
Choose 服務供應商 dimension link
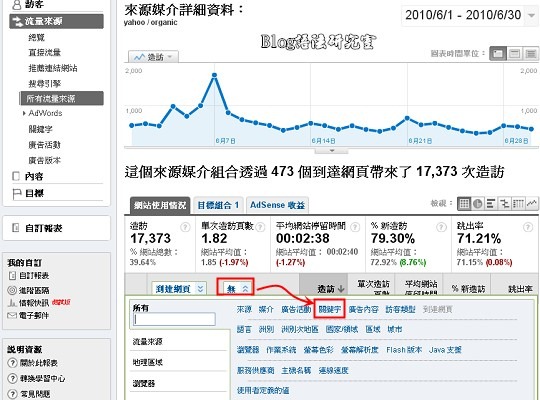[x=256, y=371]
